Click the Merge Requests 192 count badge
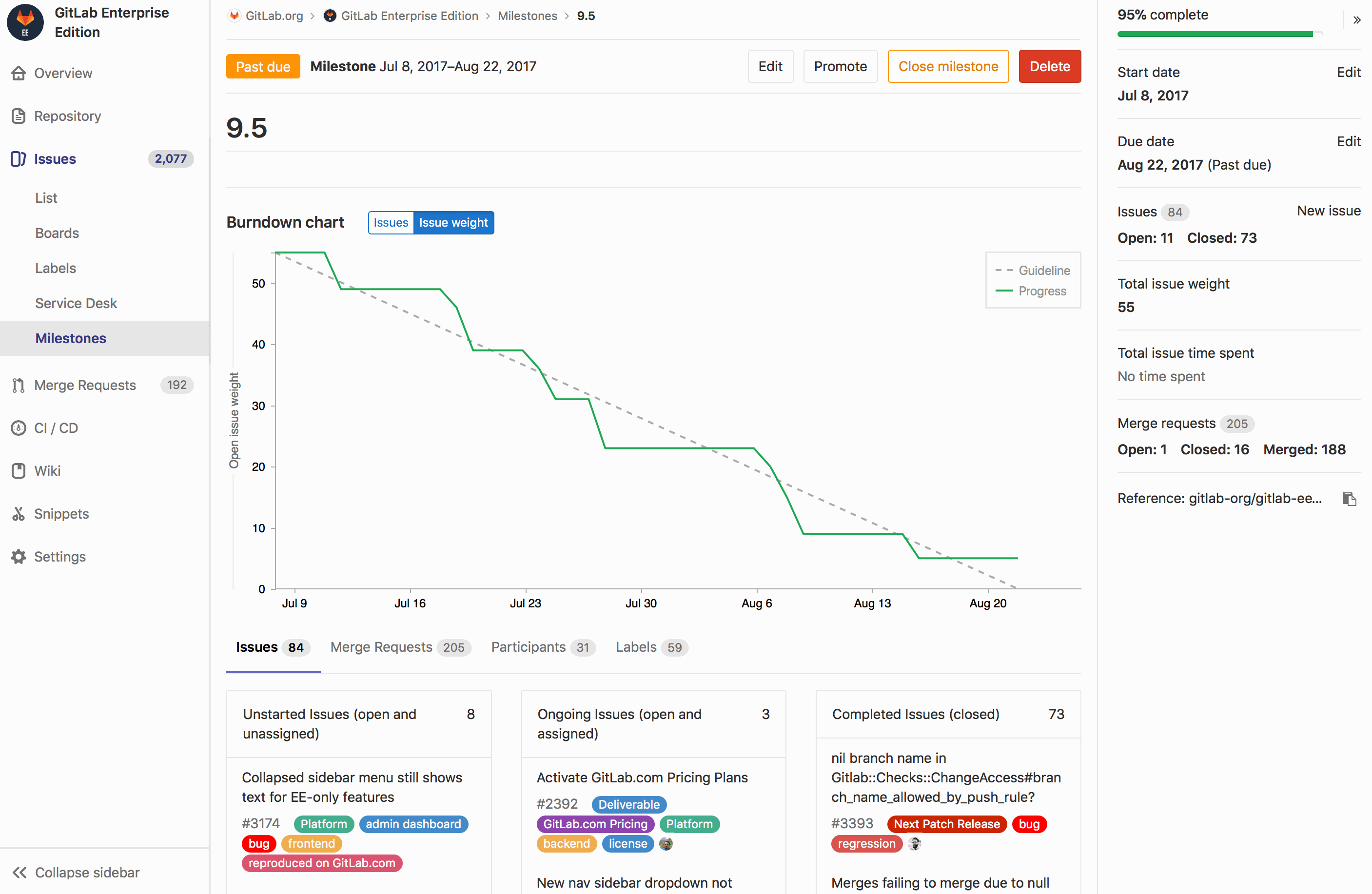The height and width of the screenshot is (894, 1372). tap(177, 385)
